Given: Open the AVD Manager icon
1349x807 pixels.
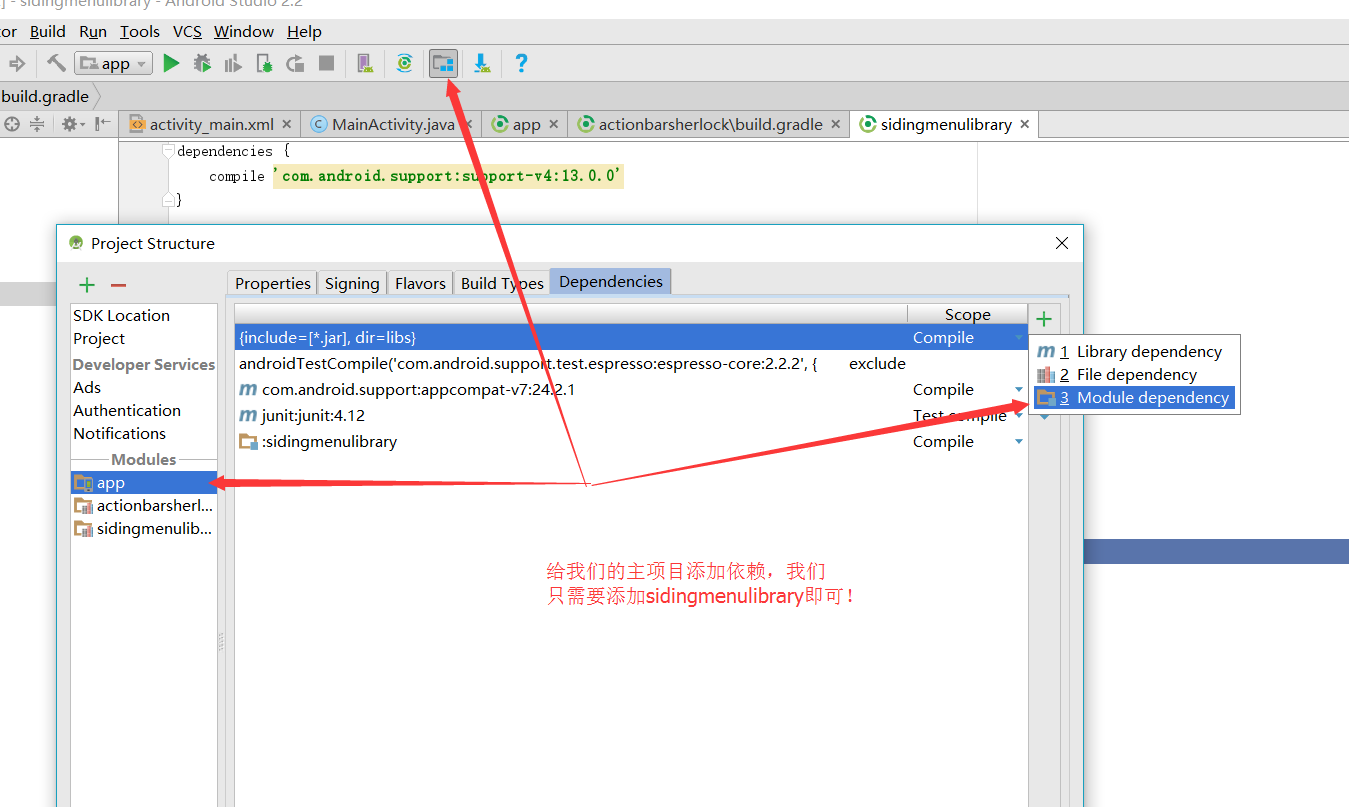Looking at the screenshot, I should (x=365, y=63).
